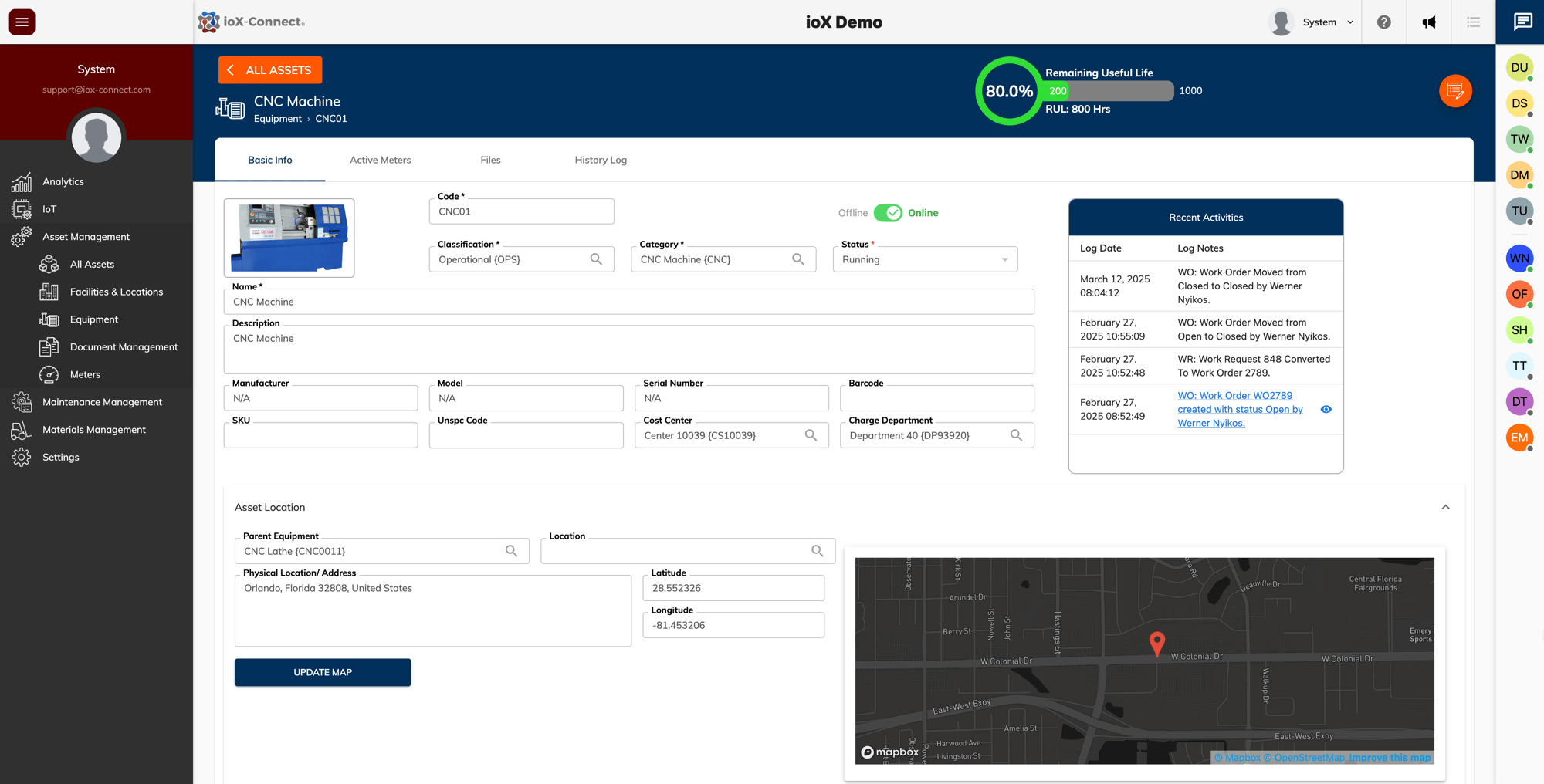Open the messages panel in the top right
The image size is (1544, 784).
pyautogui.click(x=1522, y=22)
